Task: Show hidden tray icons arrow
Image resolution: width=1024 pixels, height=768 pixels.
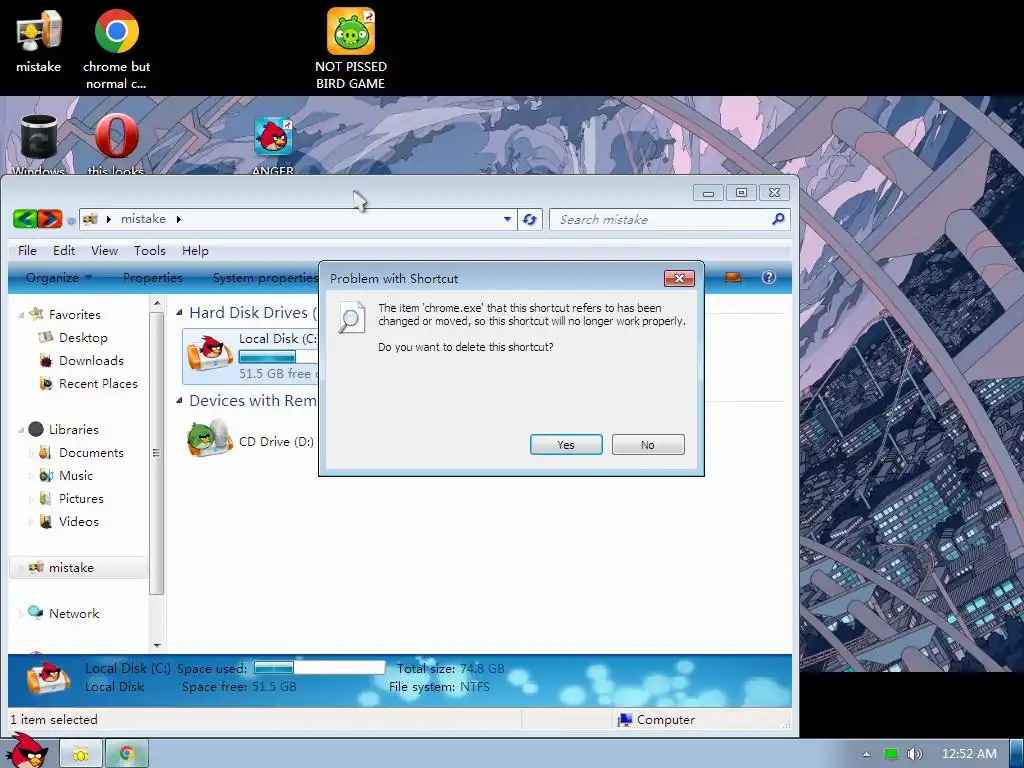Action: pyautogui.click(x=866, y=754)
